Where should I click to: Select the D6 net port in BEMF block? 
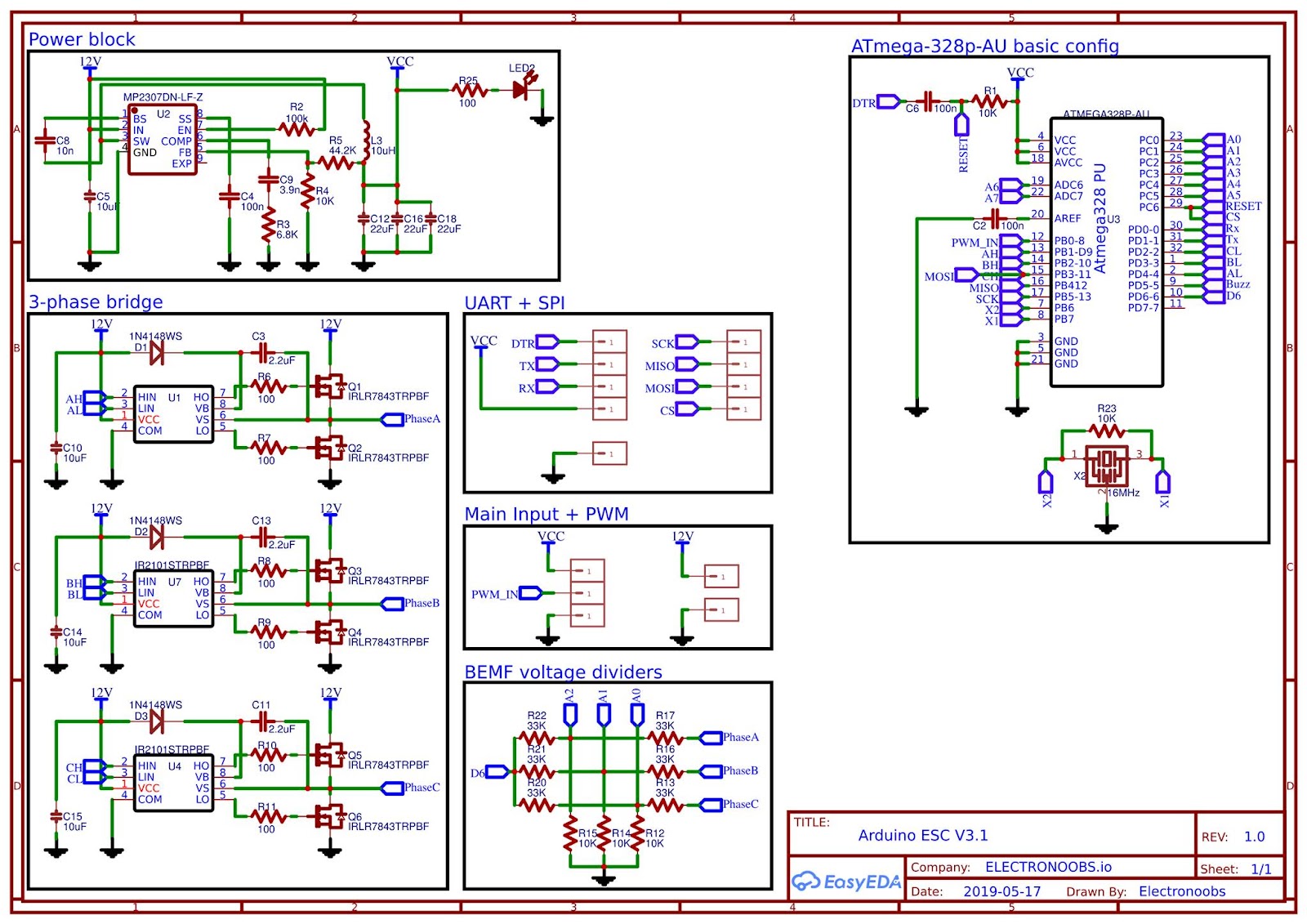(x=497, y=771)
